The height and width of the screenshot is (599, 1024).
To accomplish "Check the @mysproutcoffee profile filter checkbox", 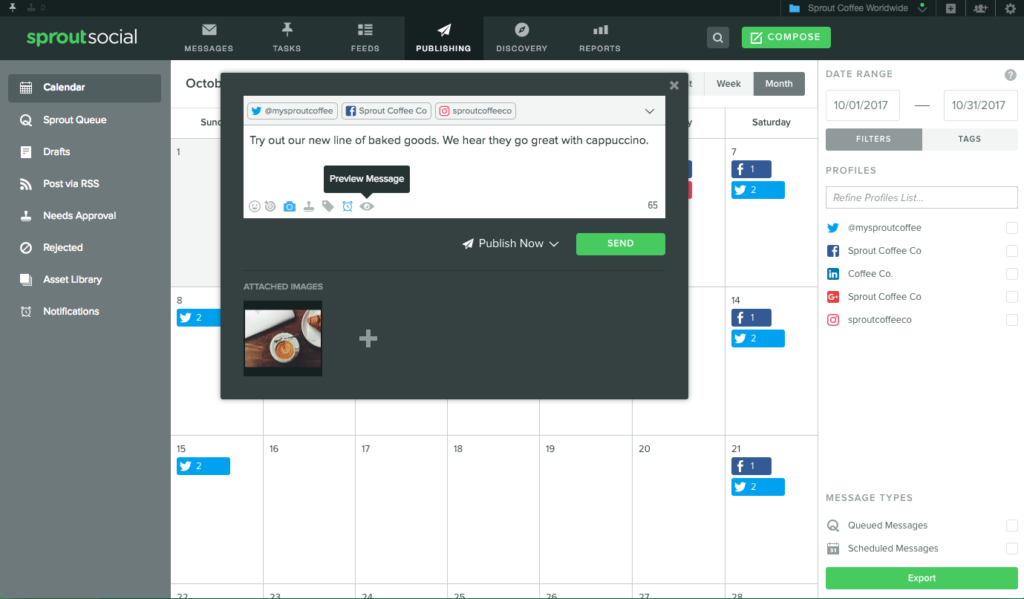I will click(1012, 228).
